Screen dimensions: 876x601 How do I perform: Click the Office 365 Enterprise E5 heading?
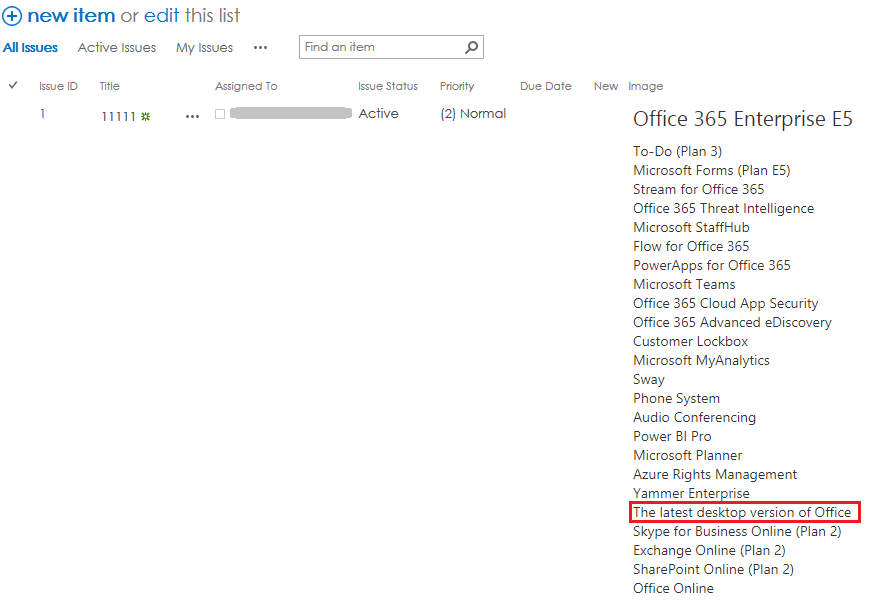click(x=742, y=119)
